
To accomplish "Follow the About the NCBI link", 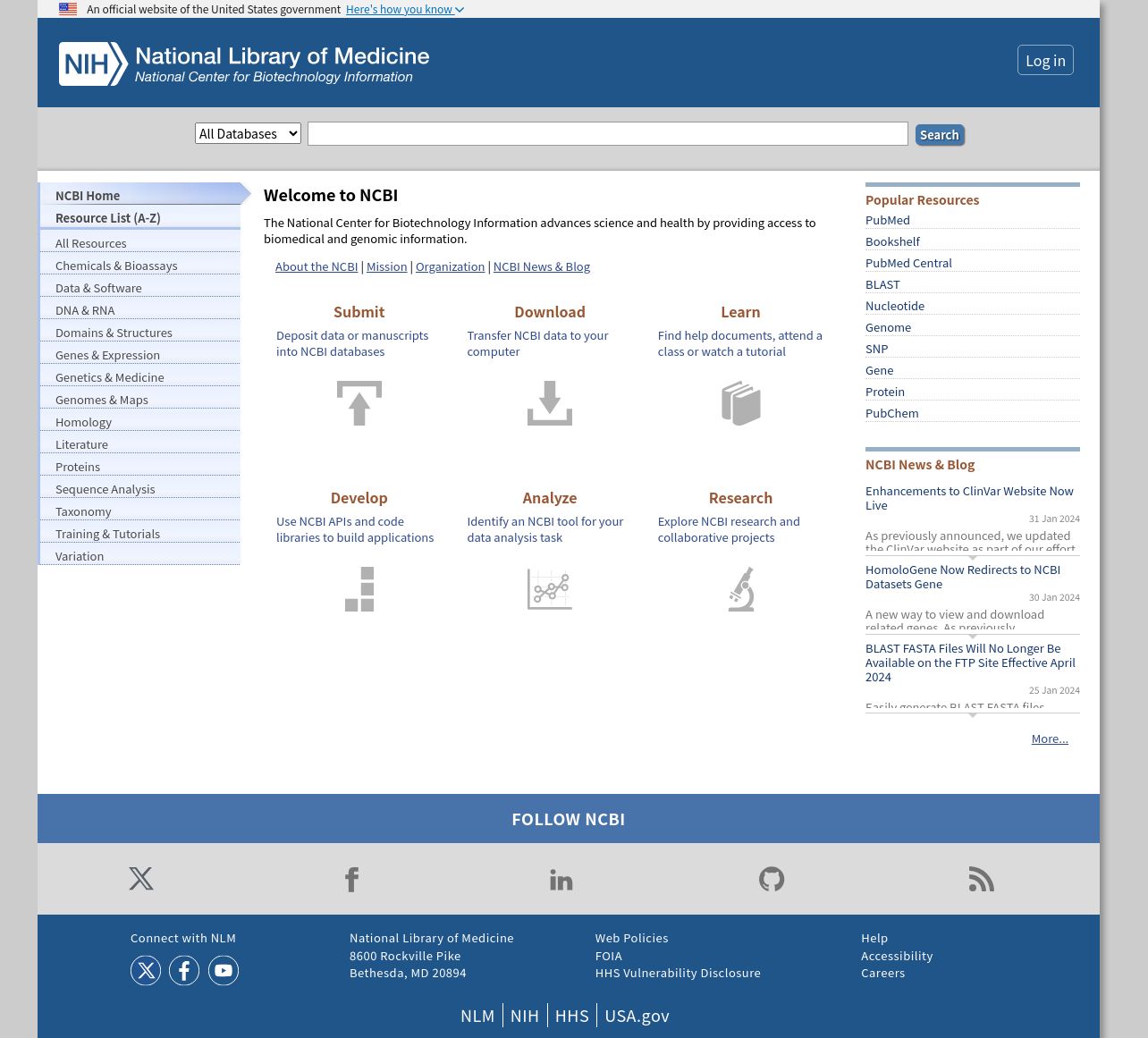I will [x=317, y=266].
